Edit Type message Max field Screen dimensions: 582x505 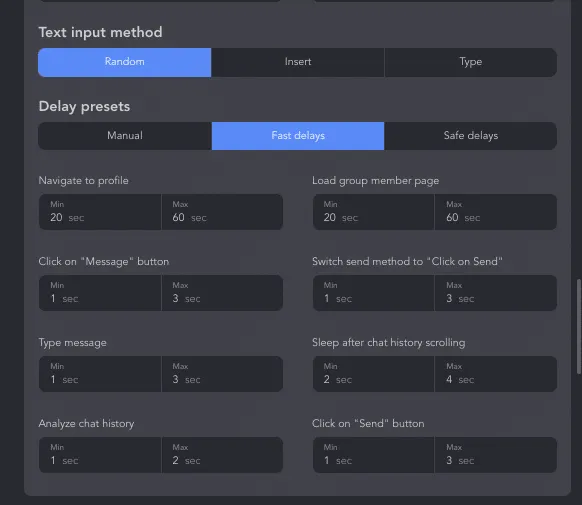(x=222, y=374)
